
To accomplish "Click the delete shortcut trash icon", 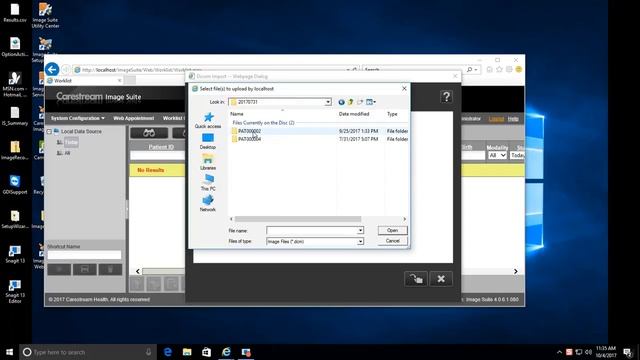I will click(x=110, y=269).
